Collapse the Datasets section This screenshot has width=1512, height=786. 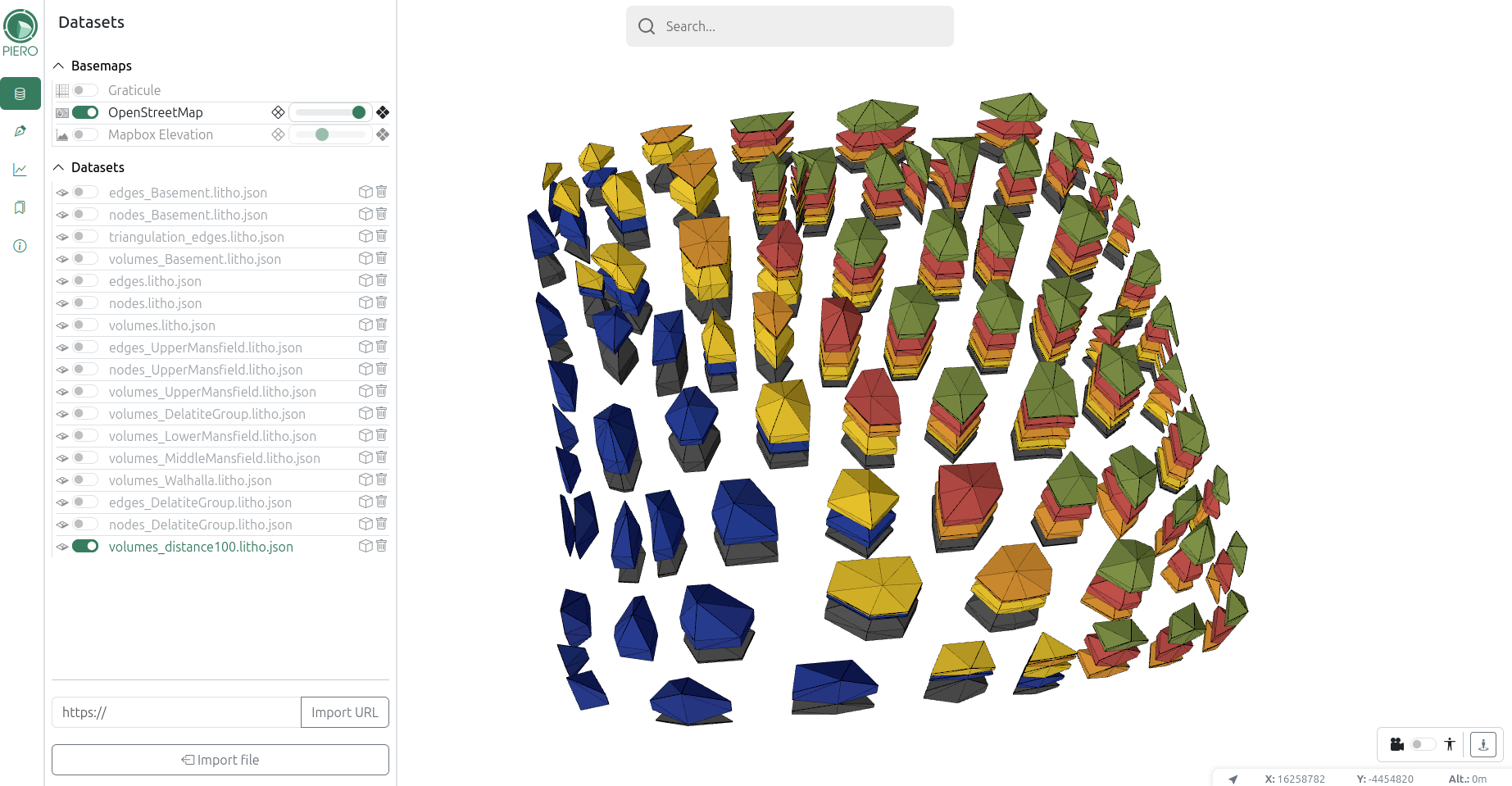point(59,167)
